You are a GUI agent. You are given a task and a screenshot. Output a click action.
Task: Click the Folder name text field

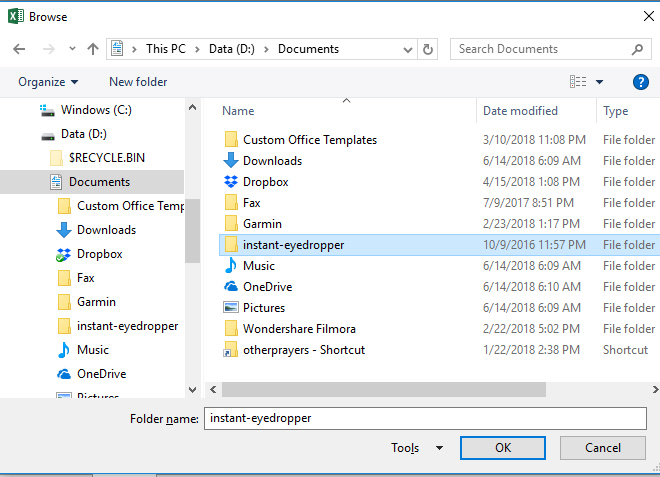(424, 418)
